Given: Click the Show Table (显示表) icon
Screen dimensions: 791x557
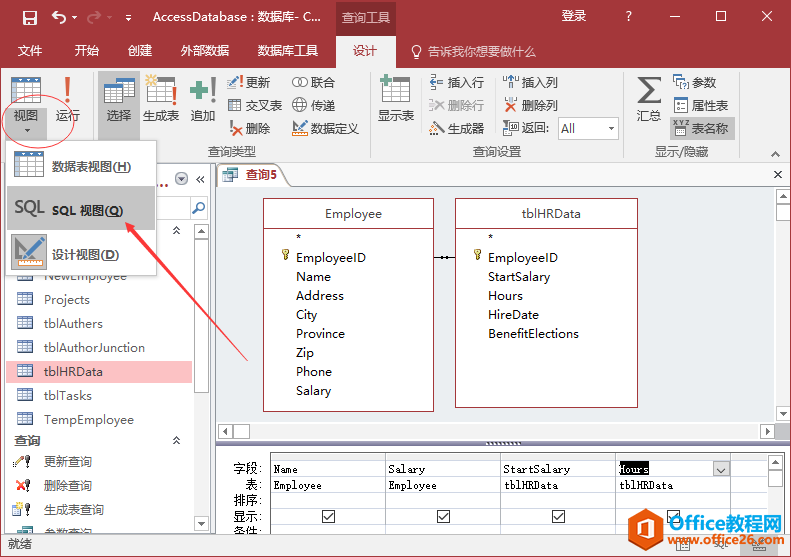Looking at the screenshot, I should click(395, 100).
